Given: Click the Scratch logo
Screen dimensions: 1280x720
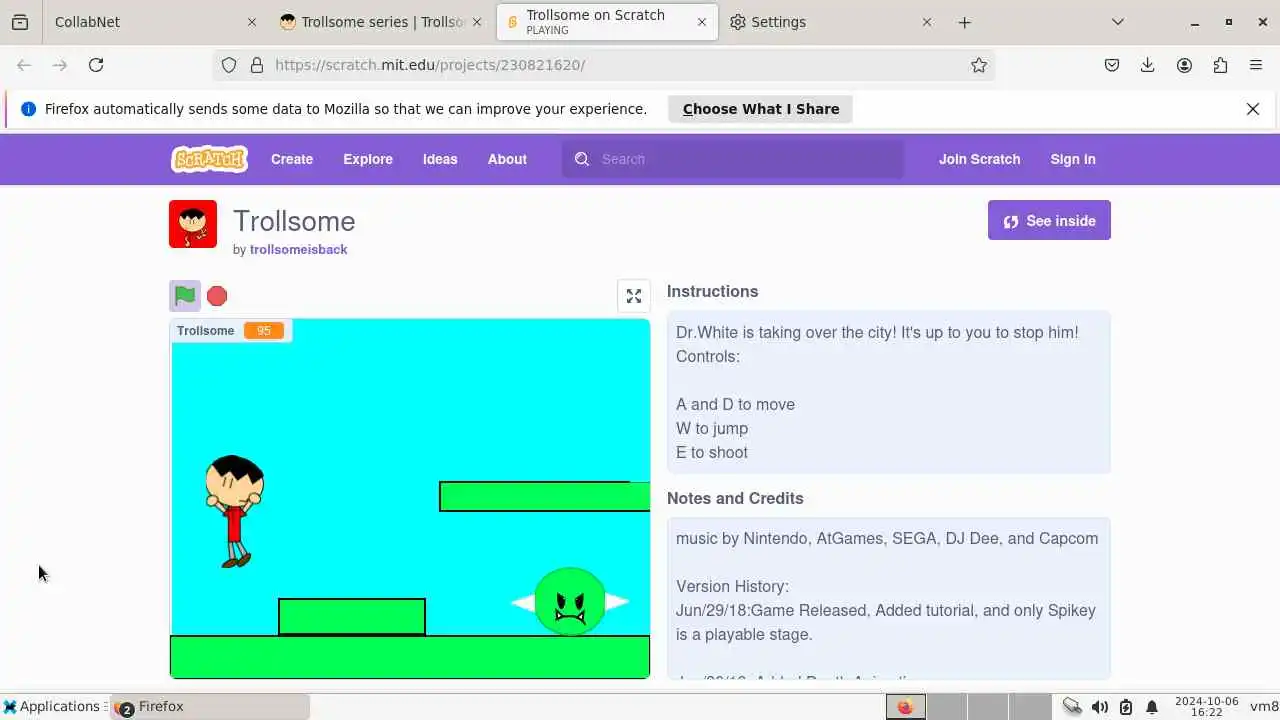Looking at the screenshot, I should pos(209,159).
